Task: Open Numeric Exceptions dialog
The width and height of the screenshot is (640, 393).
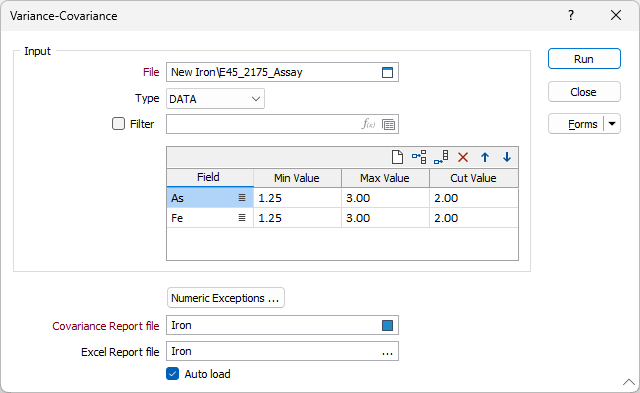Action: click(226, 298)
